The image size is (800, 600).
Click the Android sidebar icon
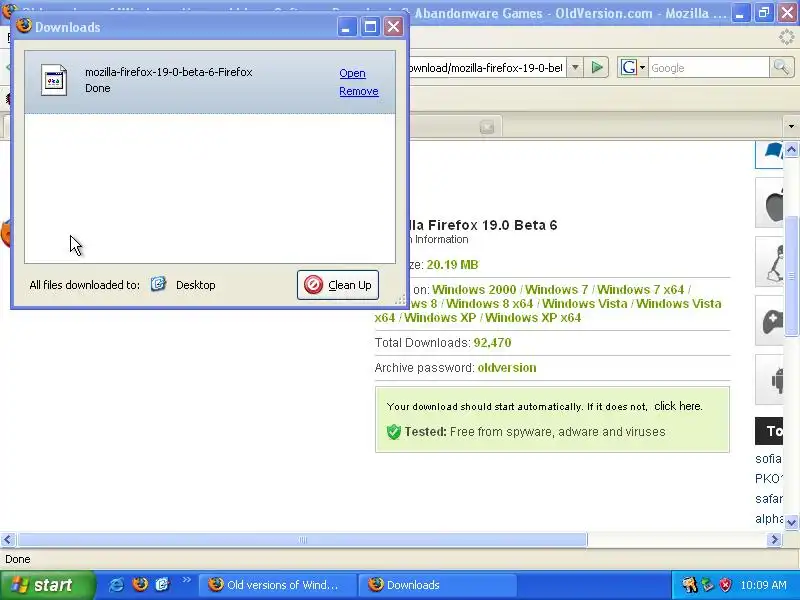click(770, 380)
